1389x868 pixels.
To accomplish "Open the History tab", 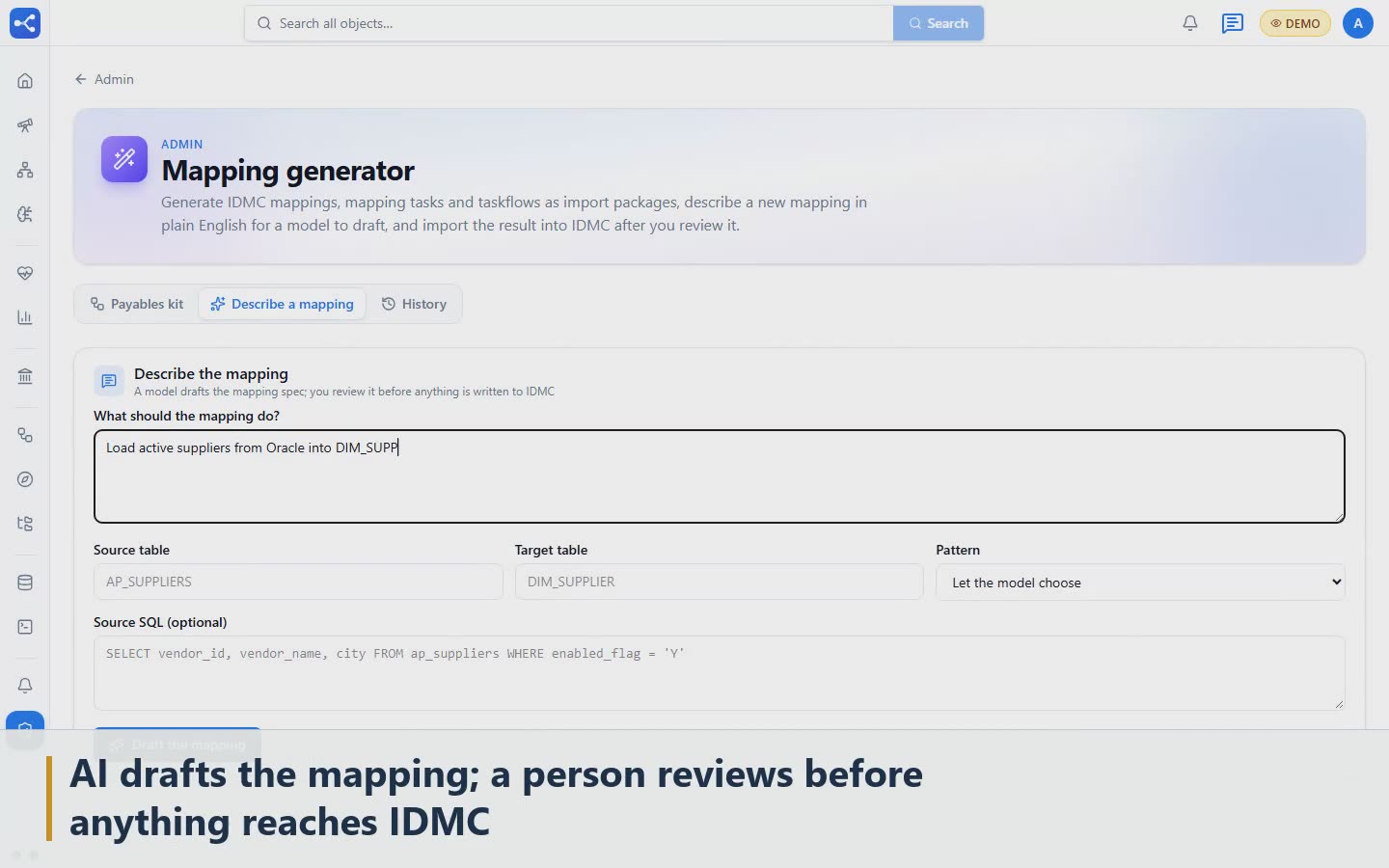I will click(x=414, y=304).
